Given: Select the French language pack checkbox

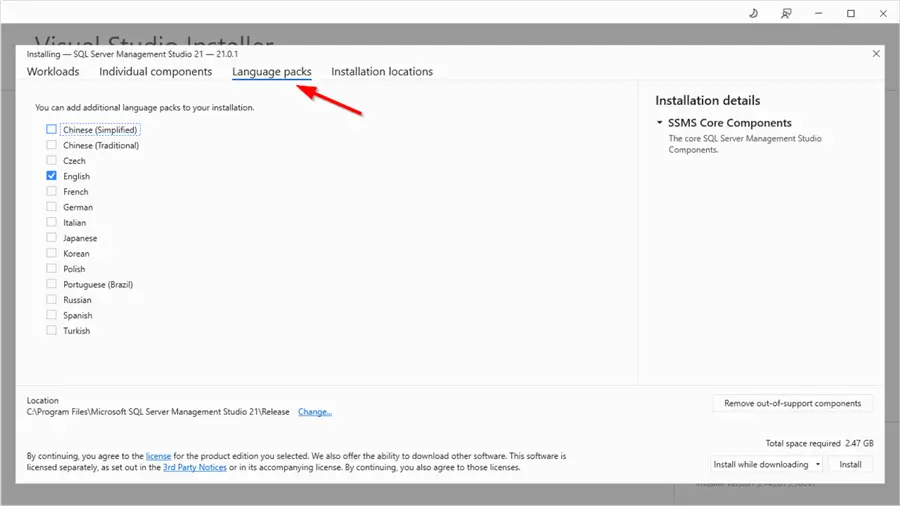Looking at the screenshot, I should coord(52,192).
